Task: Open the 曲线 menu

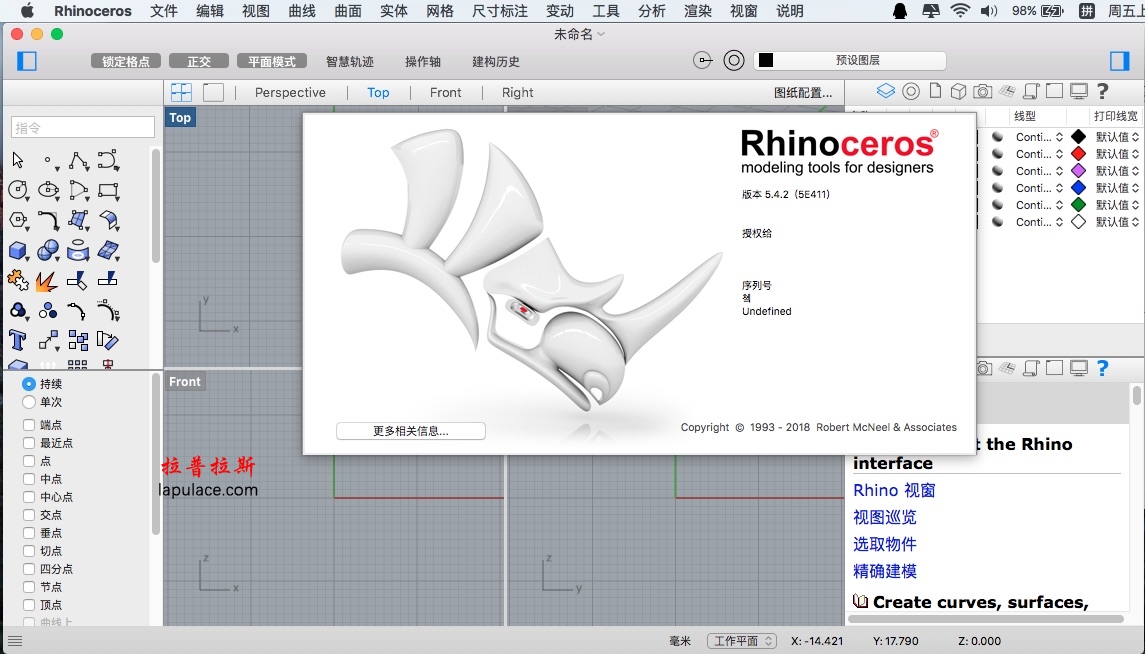Action: 302,11
